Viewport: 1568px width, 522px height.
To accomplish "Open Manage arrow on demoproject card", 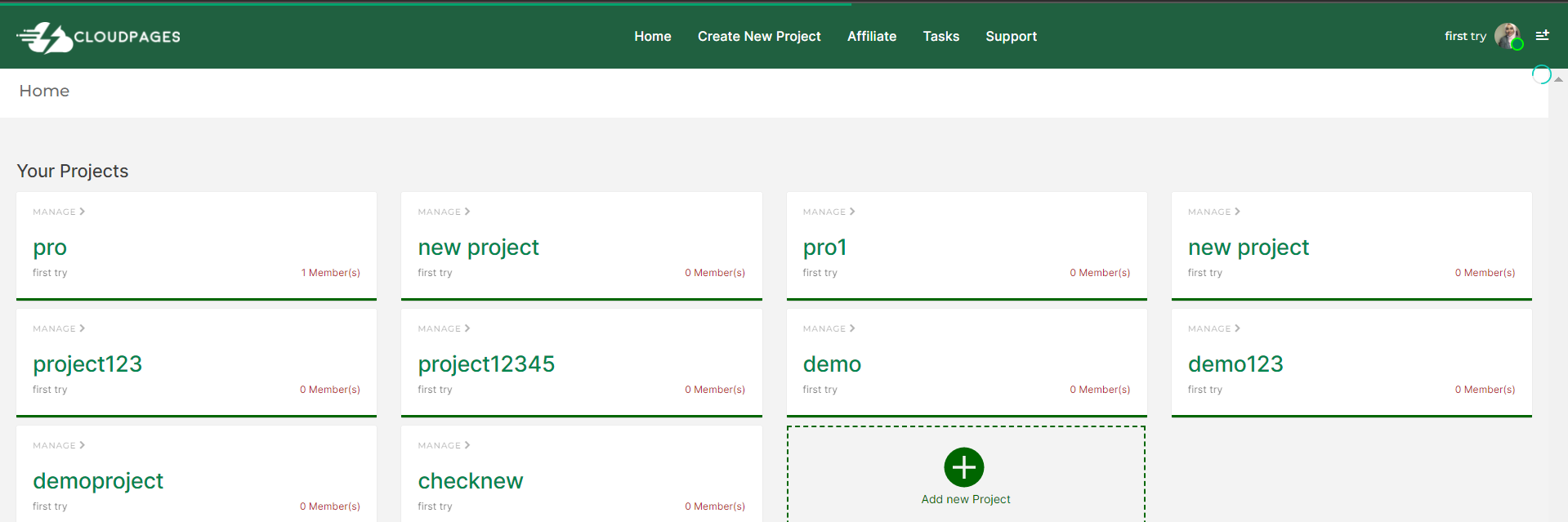I will (82, 445).
